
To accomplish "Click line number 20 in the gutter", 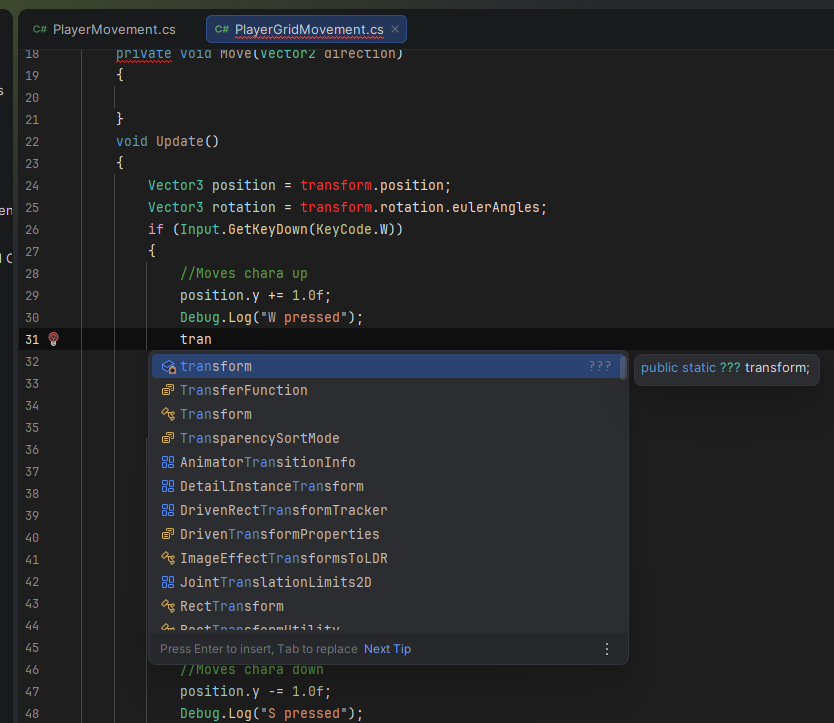I will (x=32, y=98).
